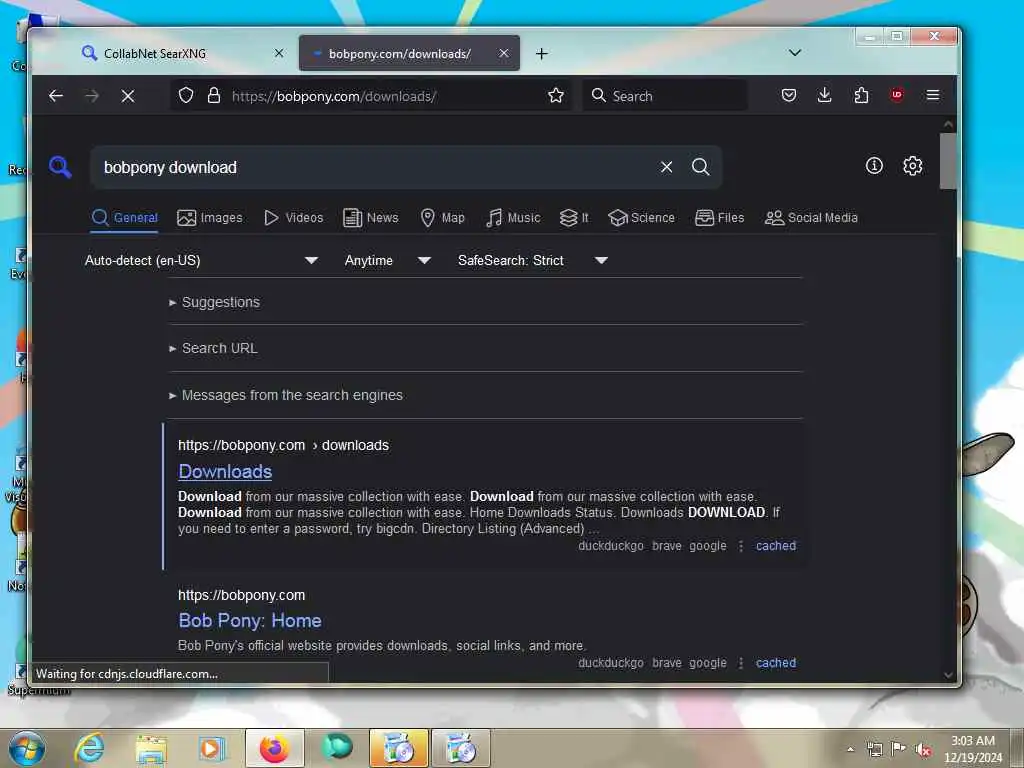Click https://bobpony.com › downloads URL text

pyautogui.click(x=283, y=445)
